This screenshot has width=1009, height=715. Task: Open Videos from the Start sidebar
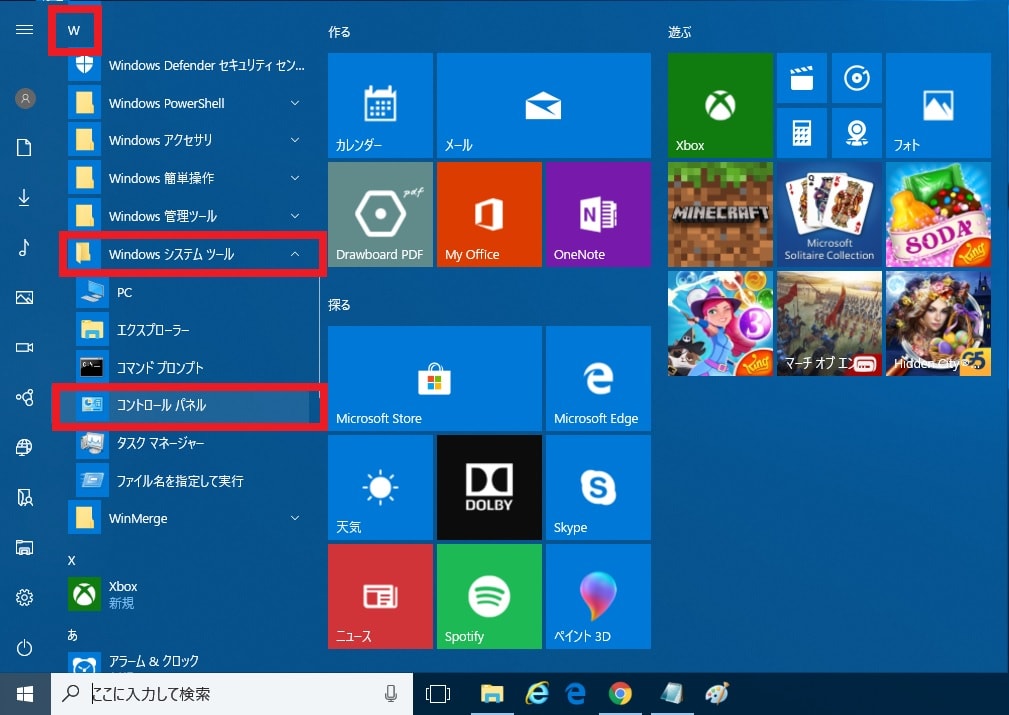(x=24, y=348)
